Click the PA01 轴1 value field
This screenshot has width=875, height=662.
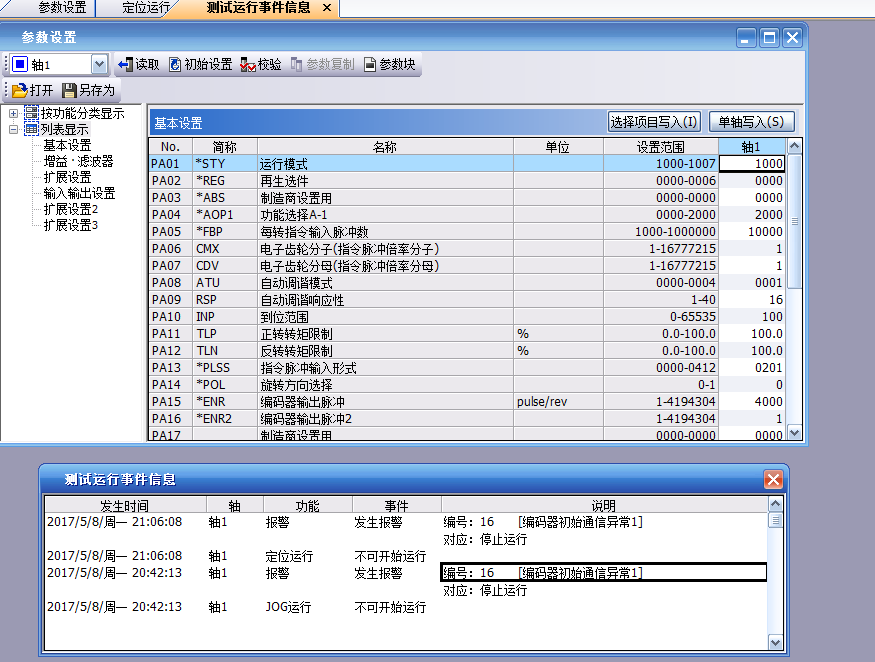[x=752, y=164]
